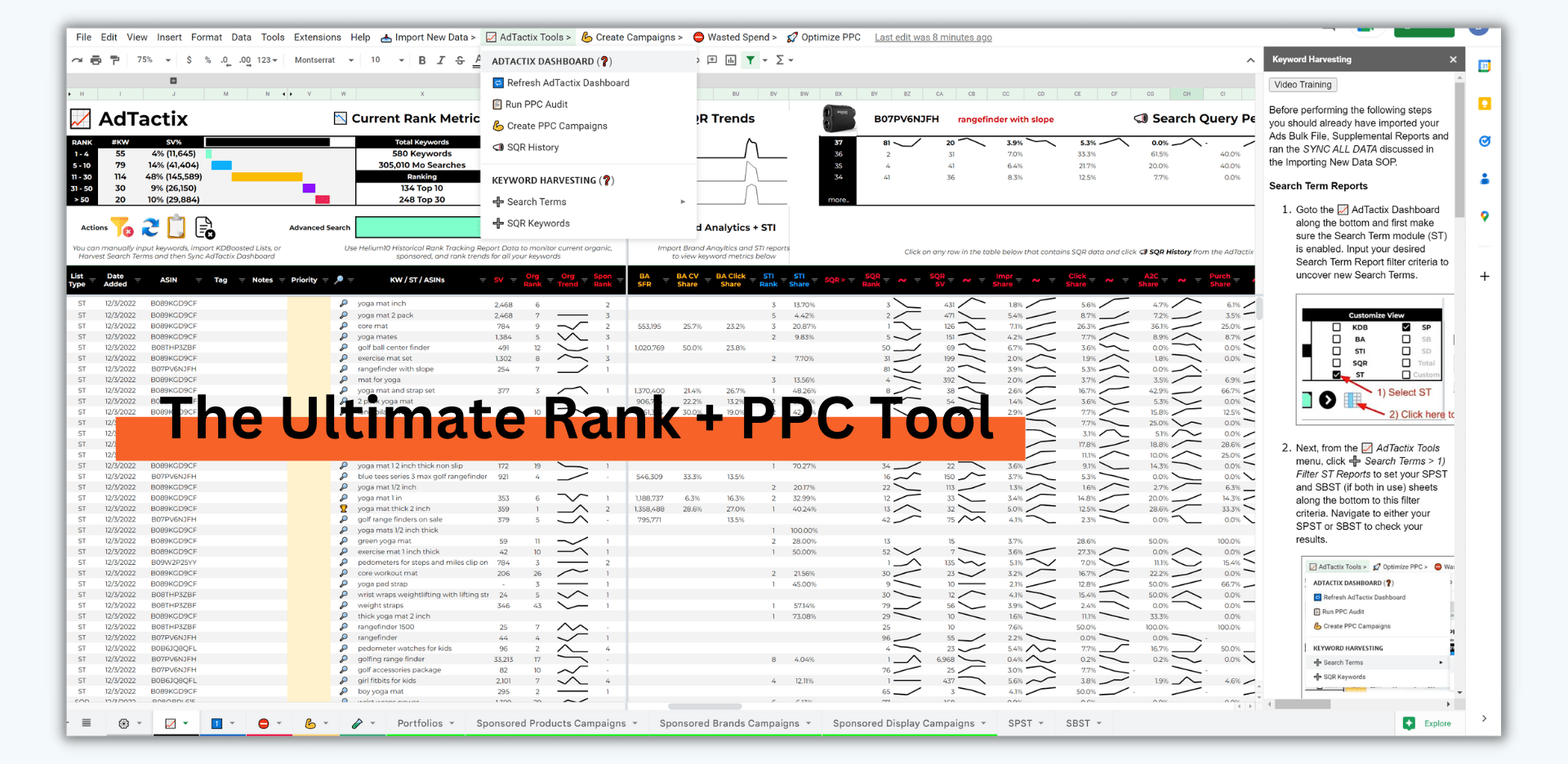Uncheck the ST checkbox in Customize View
This screenshot has width=1568, height=764.
1336,375
